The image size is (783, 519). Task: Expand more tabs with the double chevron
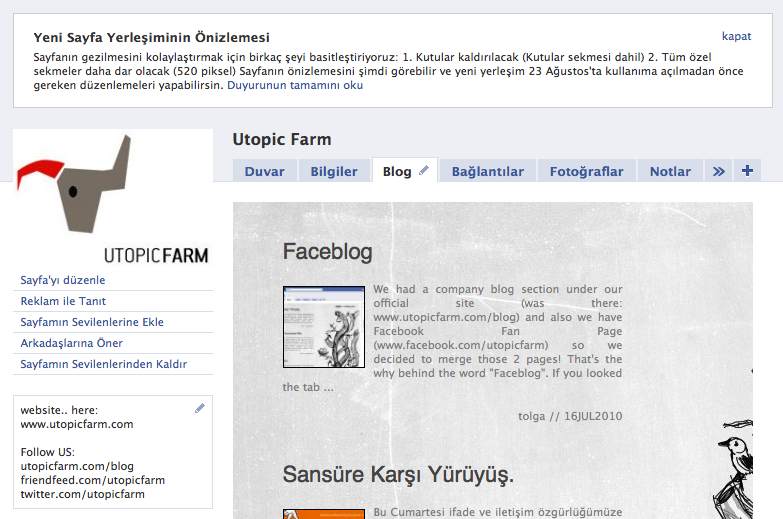718,171
